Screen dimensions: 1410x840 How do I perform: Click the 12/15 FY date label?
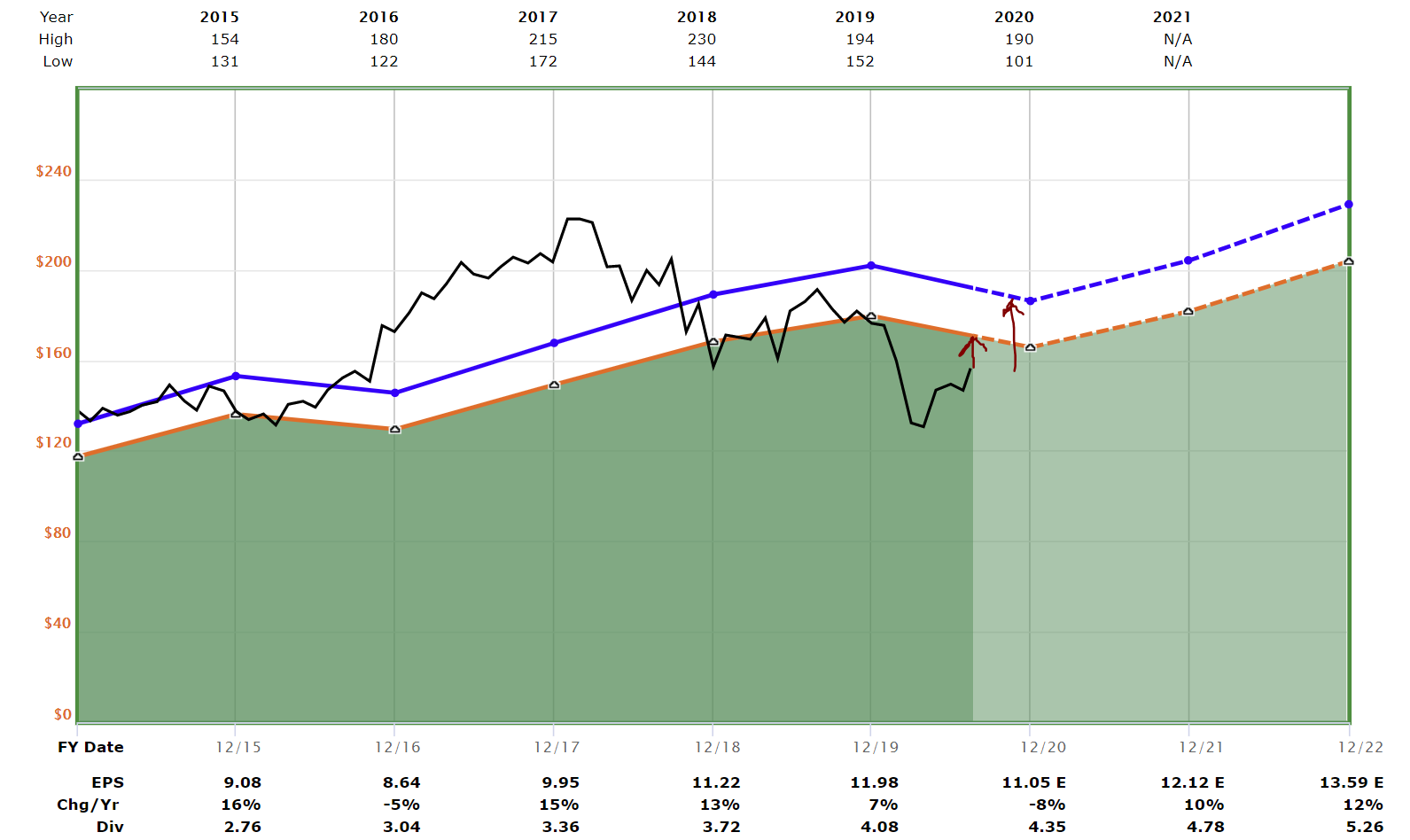pyautogui.click(x=238, y=747)
